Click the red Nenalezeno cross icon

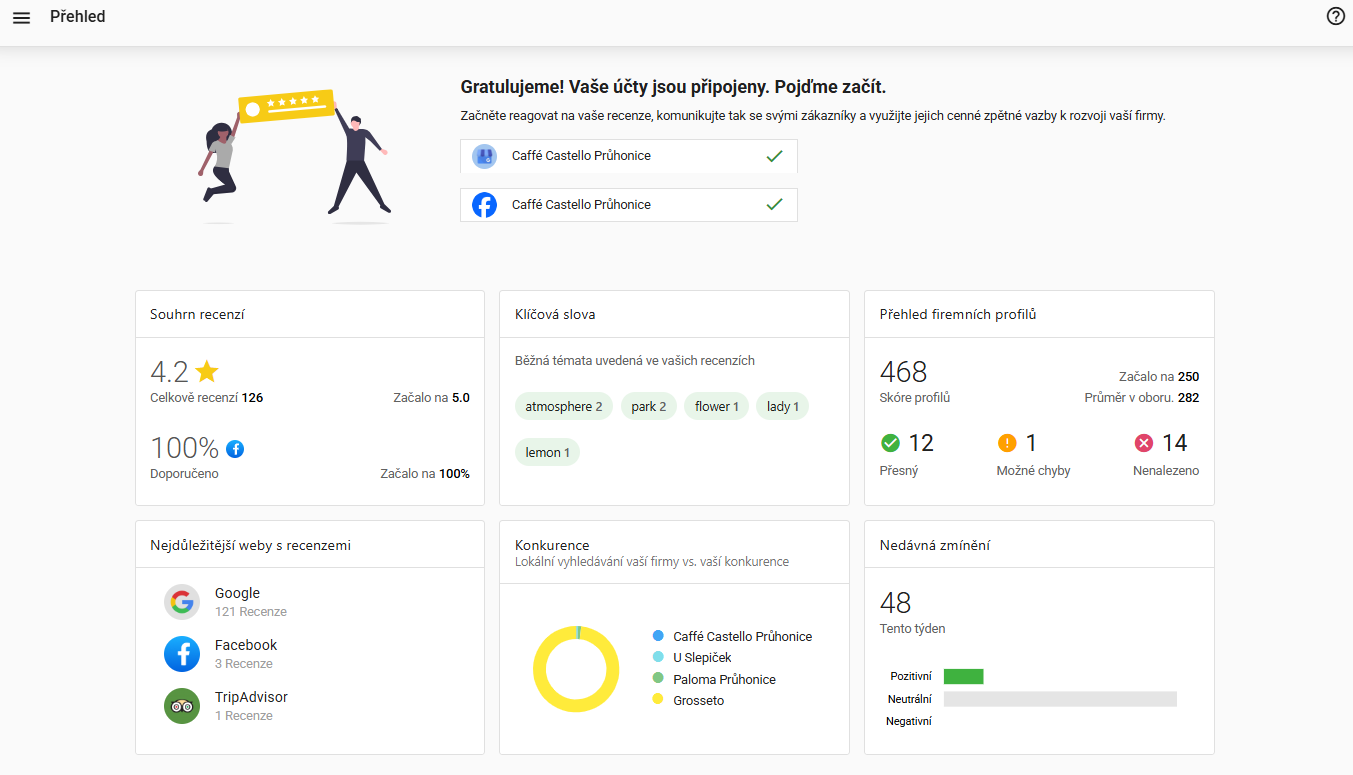[x=1144, y=443]
